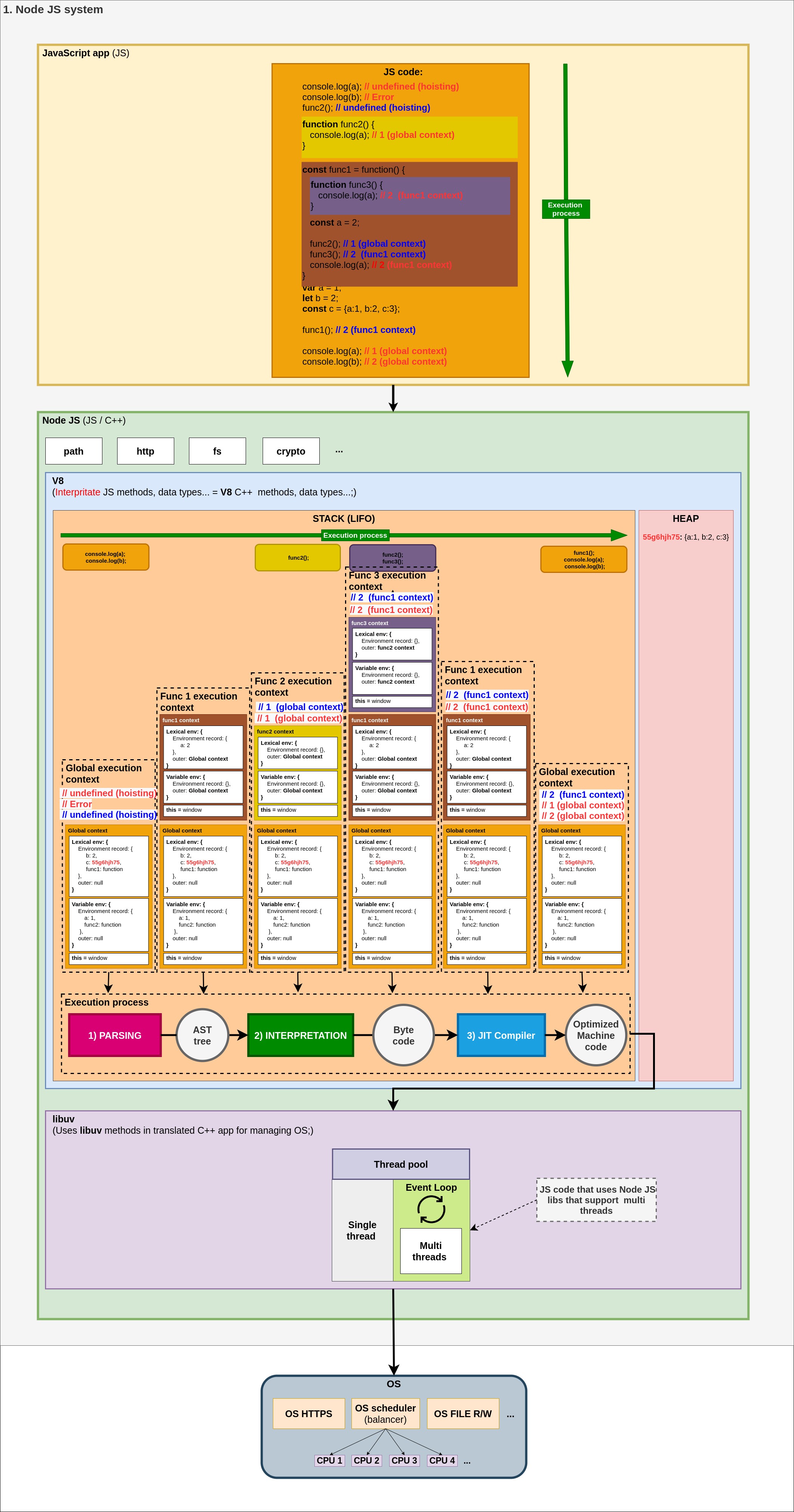Click the '3) JIT Compiler' box
The height and width of the screenshot is (1512, 794).
501,1035
